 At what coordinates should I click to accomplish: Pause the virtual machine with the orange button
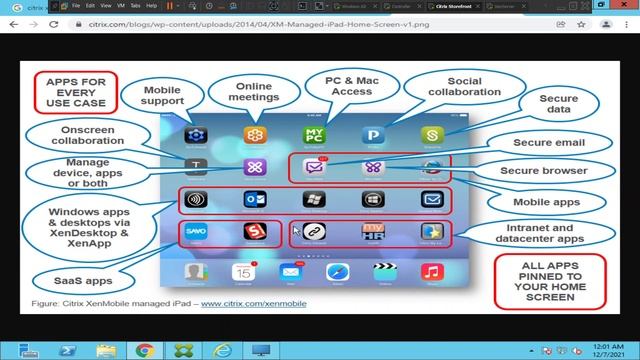170,6
